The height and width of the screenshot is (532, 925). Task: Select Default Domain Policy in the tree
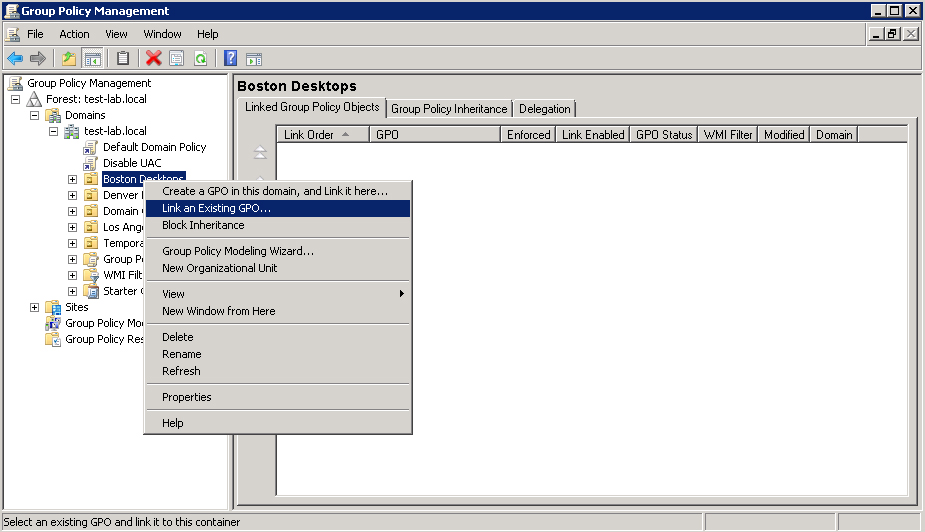point(154,147)
